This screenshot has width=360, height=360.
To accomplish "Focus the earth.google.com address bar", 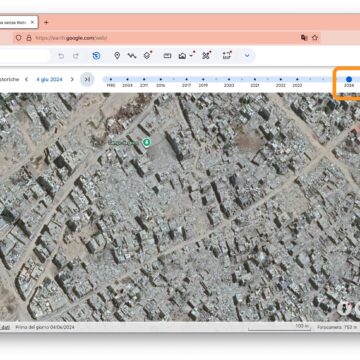I will [167, 38].
